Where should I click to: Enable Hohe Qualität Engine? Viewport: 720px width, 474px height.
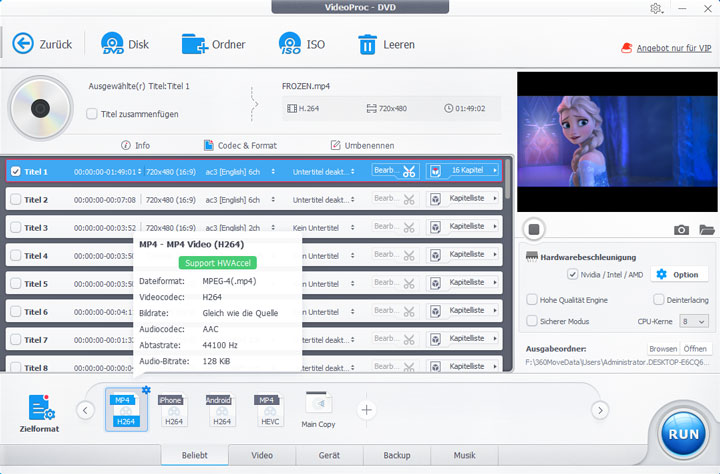coord(532,299)
